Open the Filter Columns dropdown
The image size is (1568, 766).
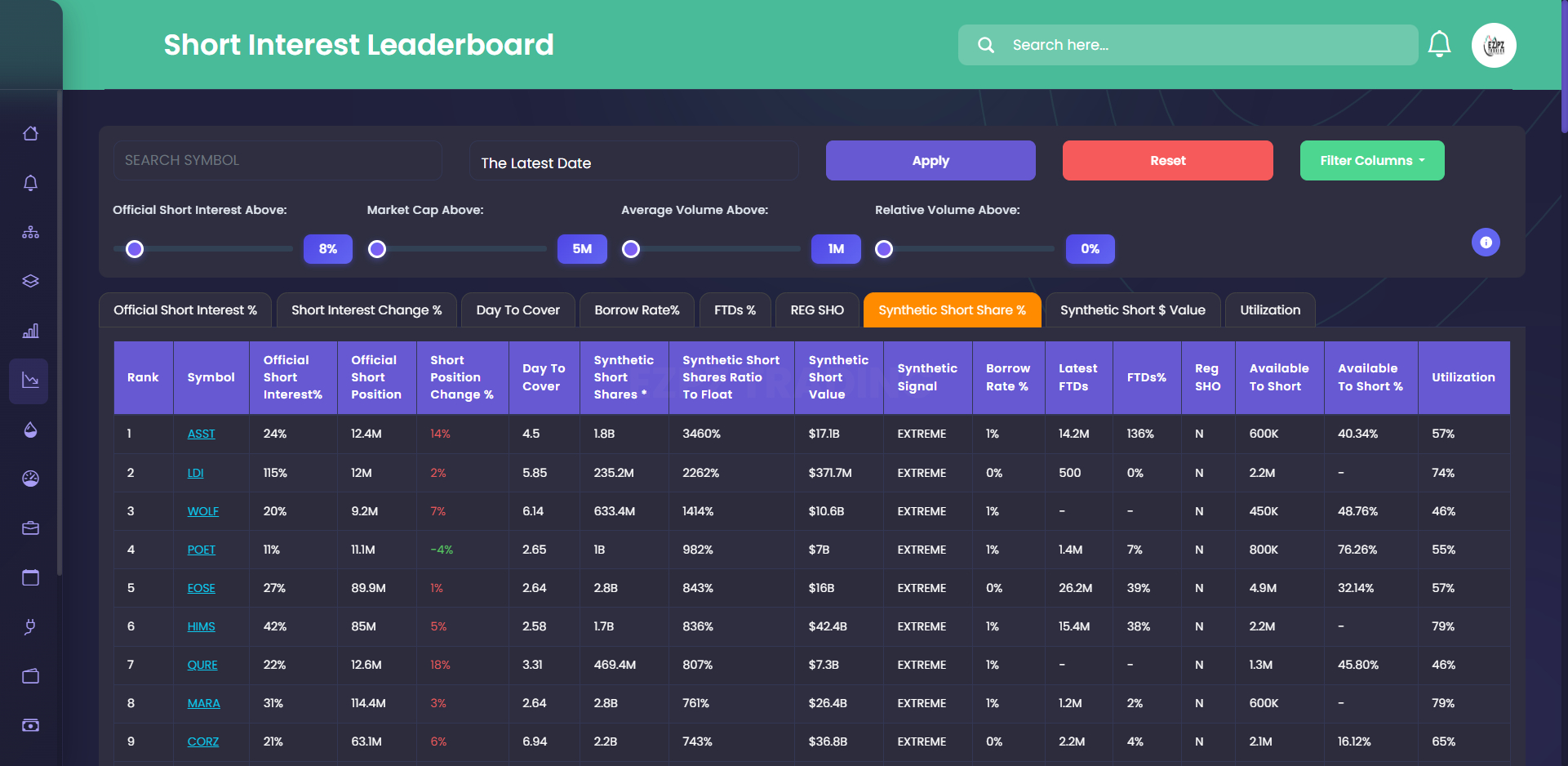point(1372,160)
